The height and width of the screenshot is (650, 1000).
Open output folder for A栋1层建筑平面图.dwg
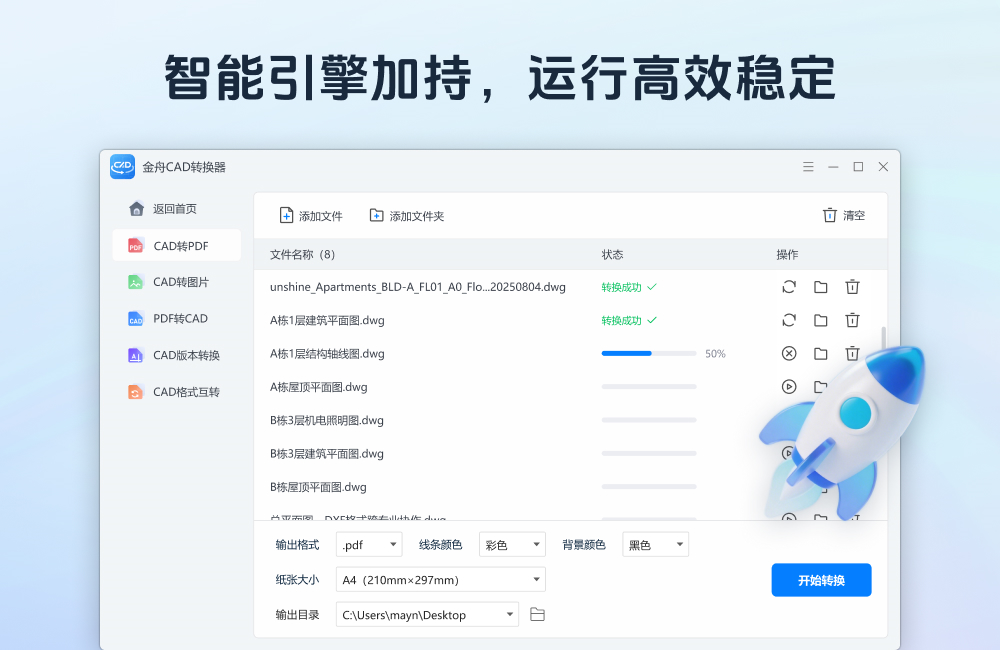pyautogui.click(x=820, y=320)
